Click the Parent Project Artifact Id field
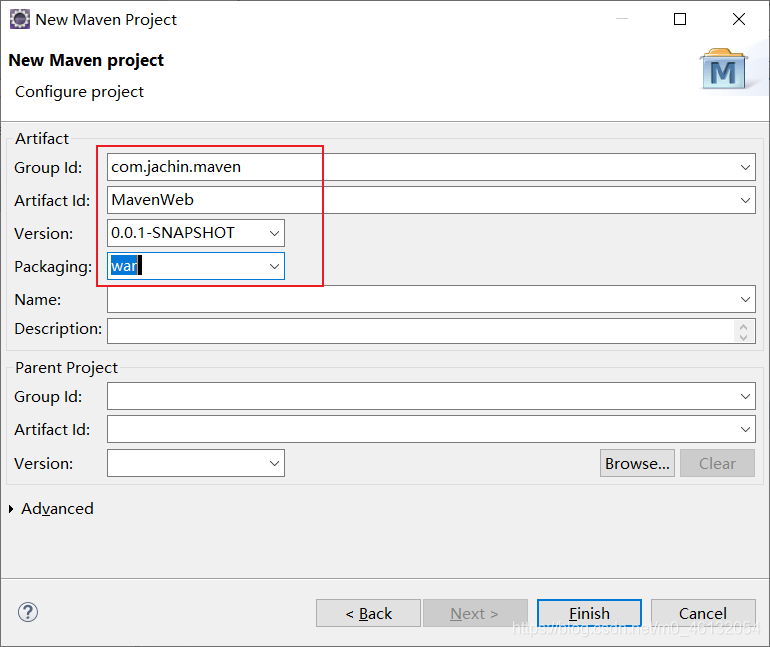Viewport: 770px width, 647px height. tap(420, 430)
